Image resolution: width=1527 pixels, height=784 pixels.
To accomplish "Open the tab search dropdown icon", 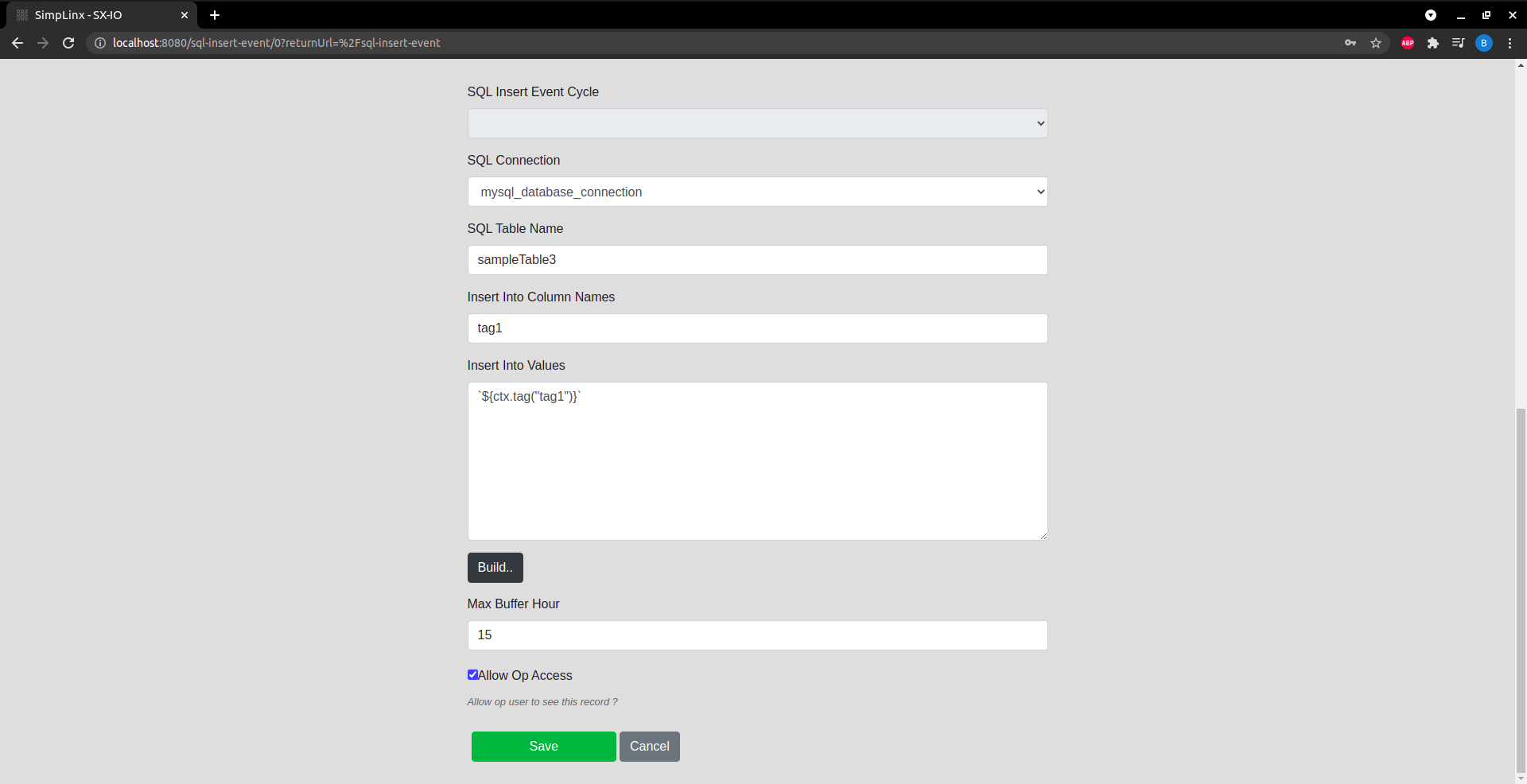I will tap(1431, 15).
